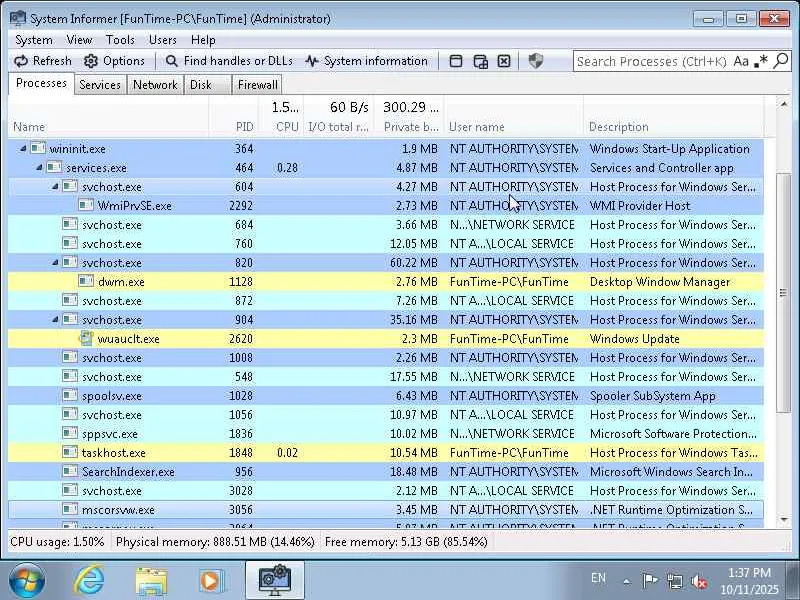This screenshot has width=800, height=600.
Task: Select svchost.exe with PID 1008
Action: pyautogui.click(x=386, y=358)
